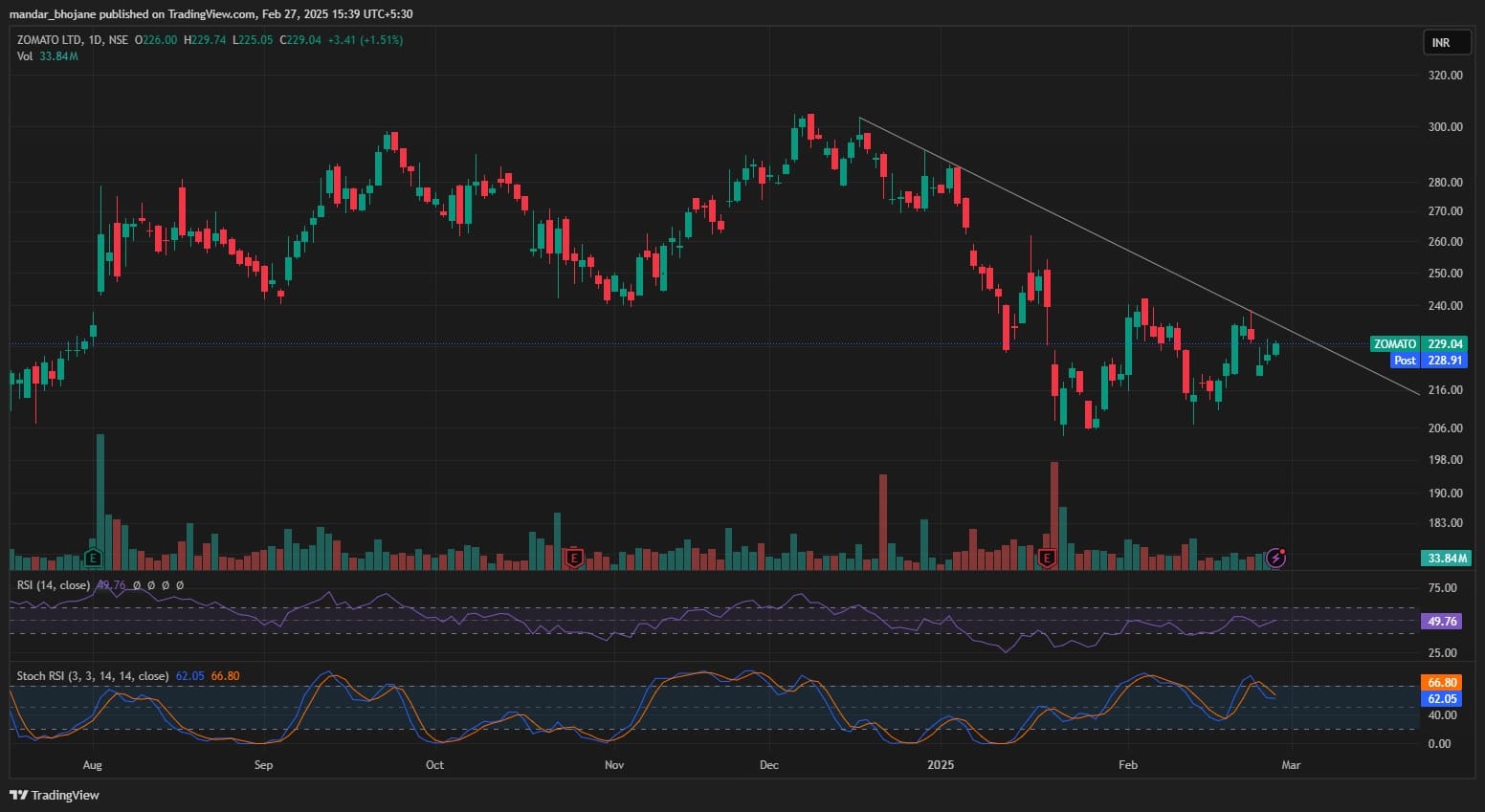Screen dimensions: 1485x812
Task: Click the red earnings marker in late January
Action: [x=1047, y=558]
